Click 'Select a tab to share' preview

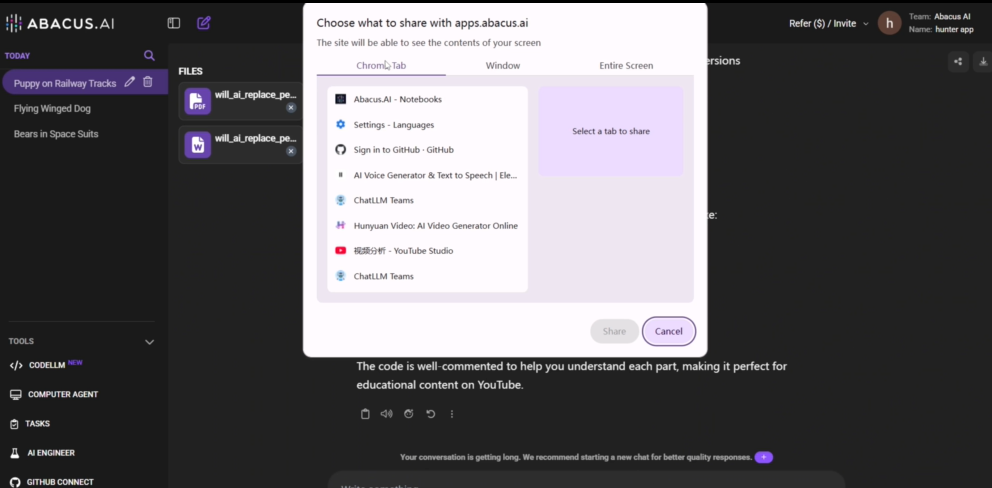tap(611, 131)
